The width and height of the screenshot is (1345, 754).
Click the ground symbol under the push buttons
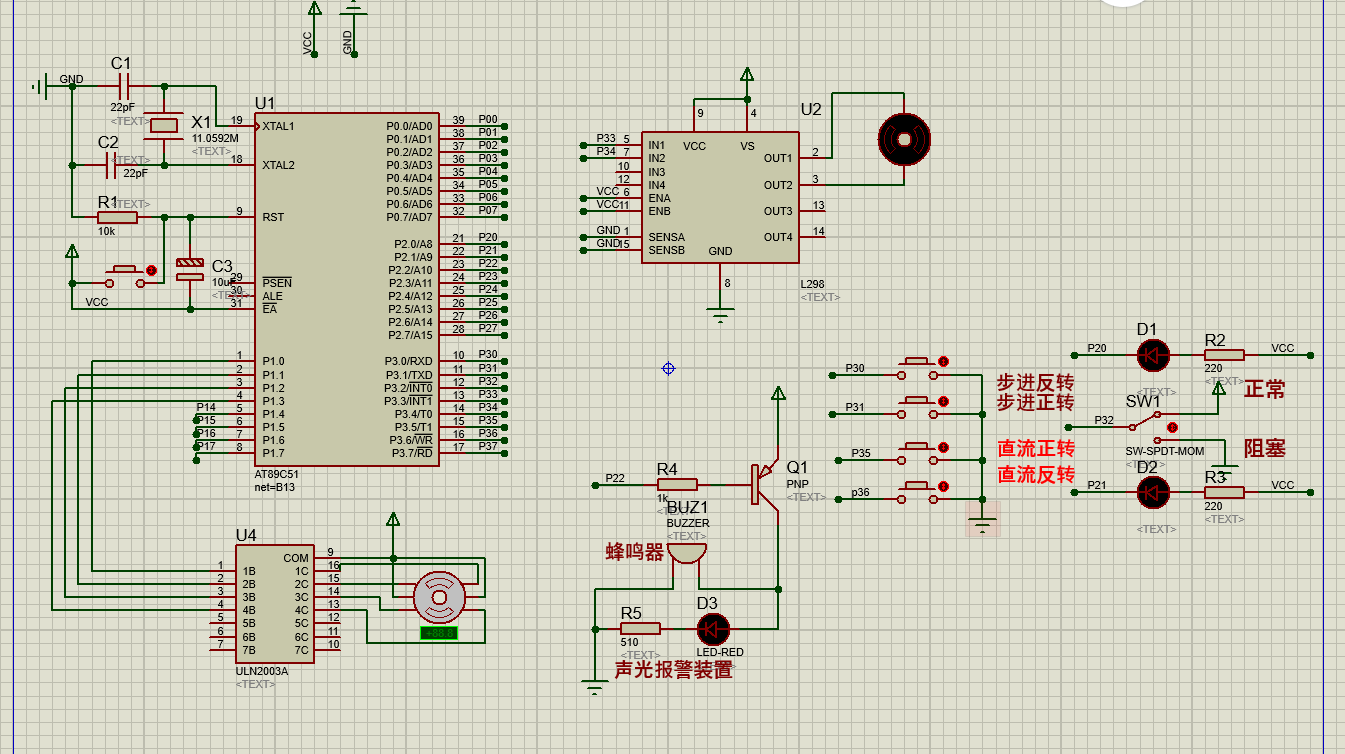coord(983,523)
